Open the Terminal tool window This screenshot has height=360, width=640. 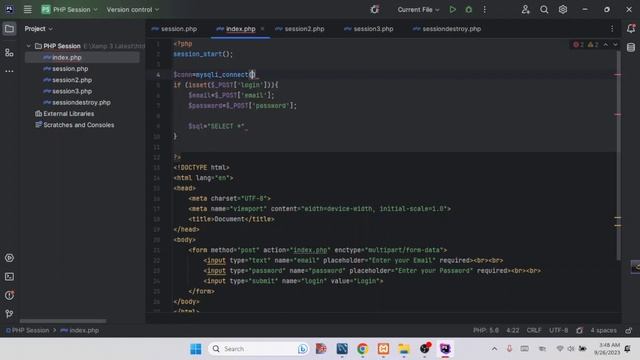click(x=9, y=277)
